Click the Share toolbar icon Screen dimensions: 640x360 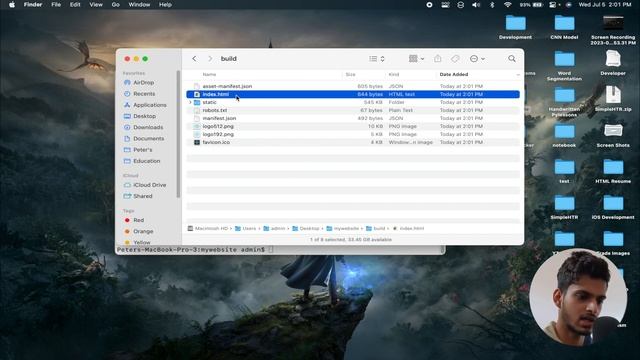pyautogui.click(x=438, y=59)
